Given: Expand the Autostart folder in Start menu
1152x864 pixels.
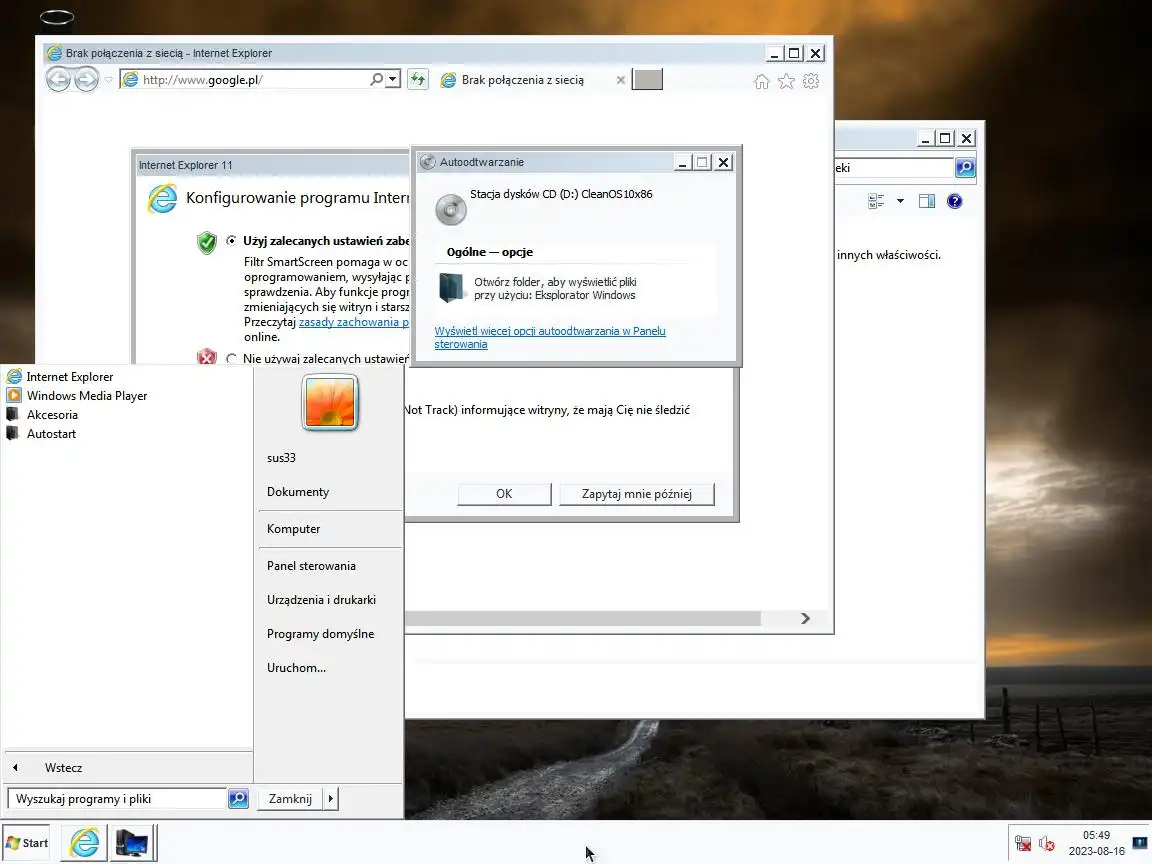Looking at the screenshot, I should pyautogui.click(x=42, y=434).
